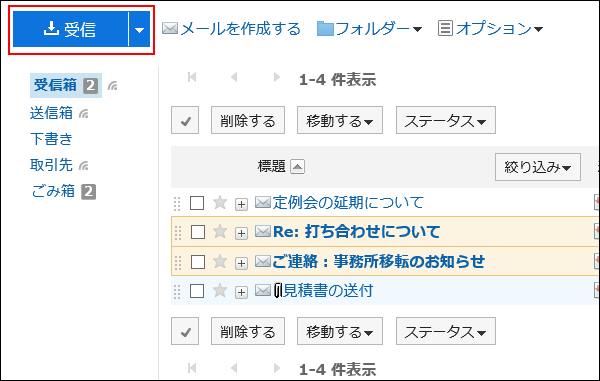
Task: Check the box for 見積書の送付
Action: point(197,291)
